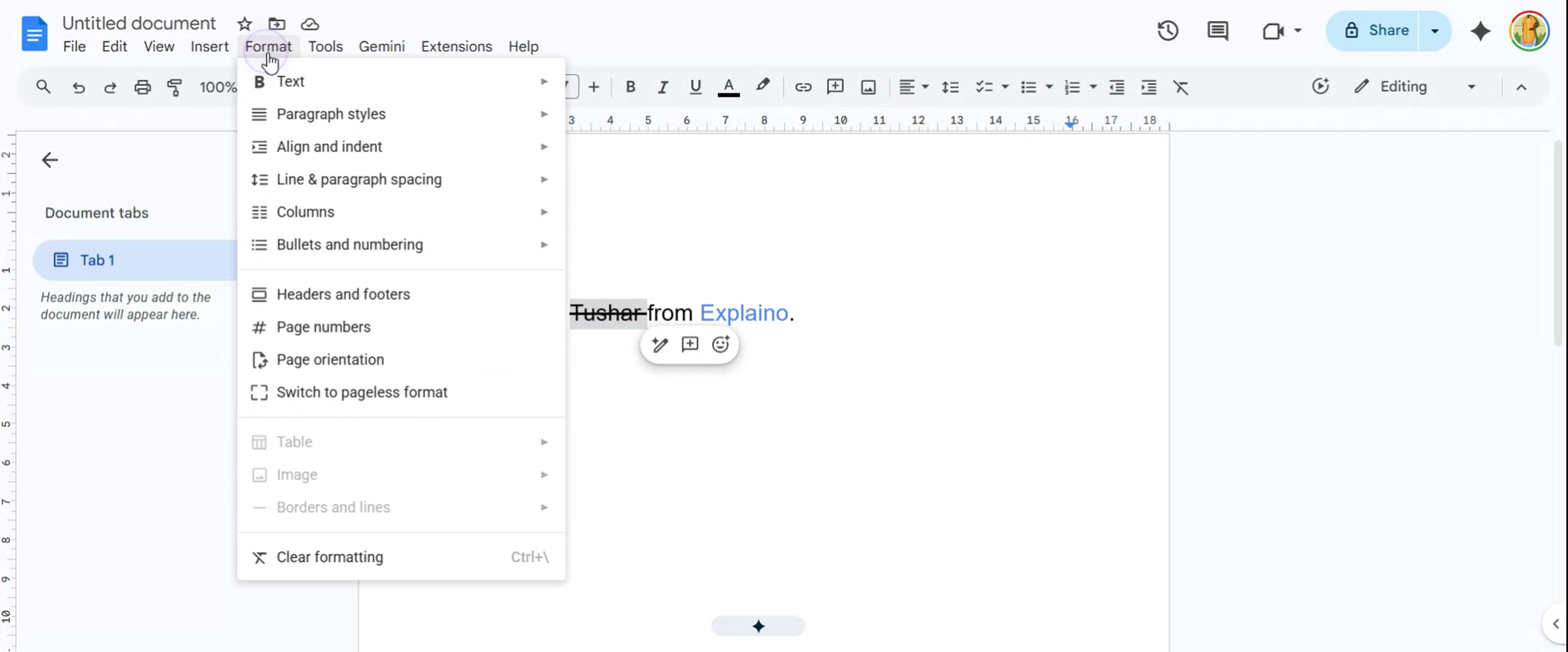Image resolution: width=1568 pixels, height=652 pixels.
Task: Open the Paragraph styles submenu
Action: coord(401,115)
